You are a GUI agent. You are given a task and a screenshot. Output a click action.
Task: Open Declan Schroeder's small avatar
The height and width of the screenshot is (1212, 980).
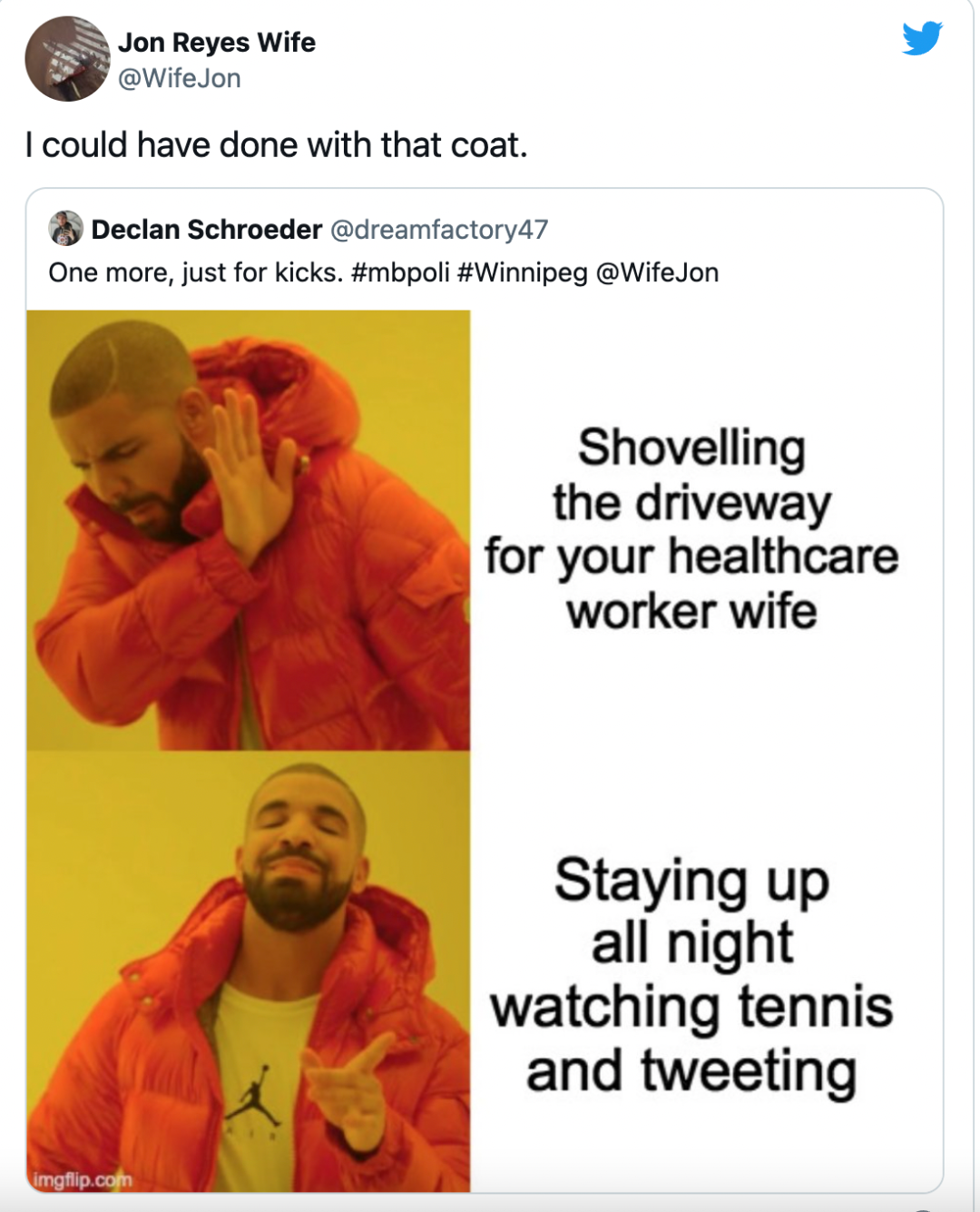click(65, 229)
